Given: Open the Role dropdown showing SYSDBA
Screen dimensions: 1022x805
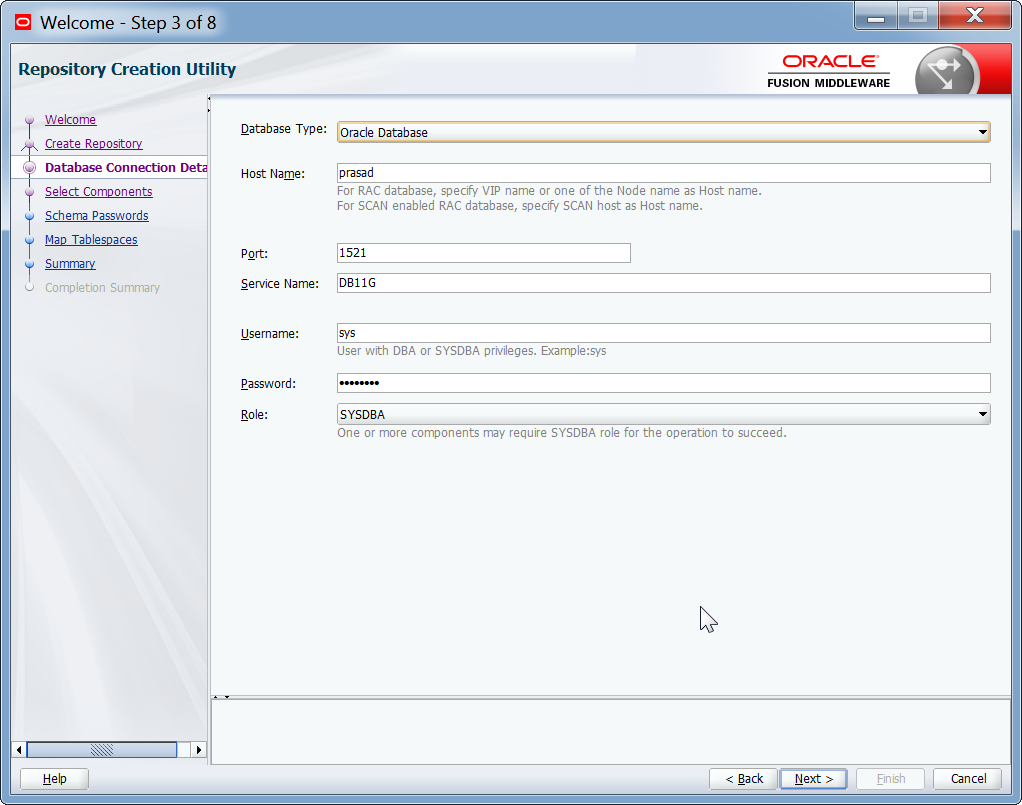Looking at the screenshot, I should [x=664, y=415].
